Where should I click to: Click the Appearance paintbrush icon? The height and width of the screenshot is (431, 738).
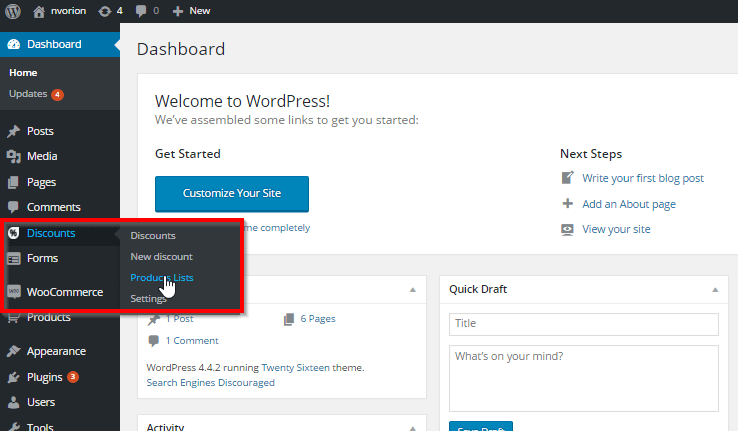pos(14,351)
